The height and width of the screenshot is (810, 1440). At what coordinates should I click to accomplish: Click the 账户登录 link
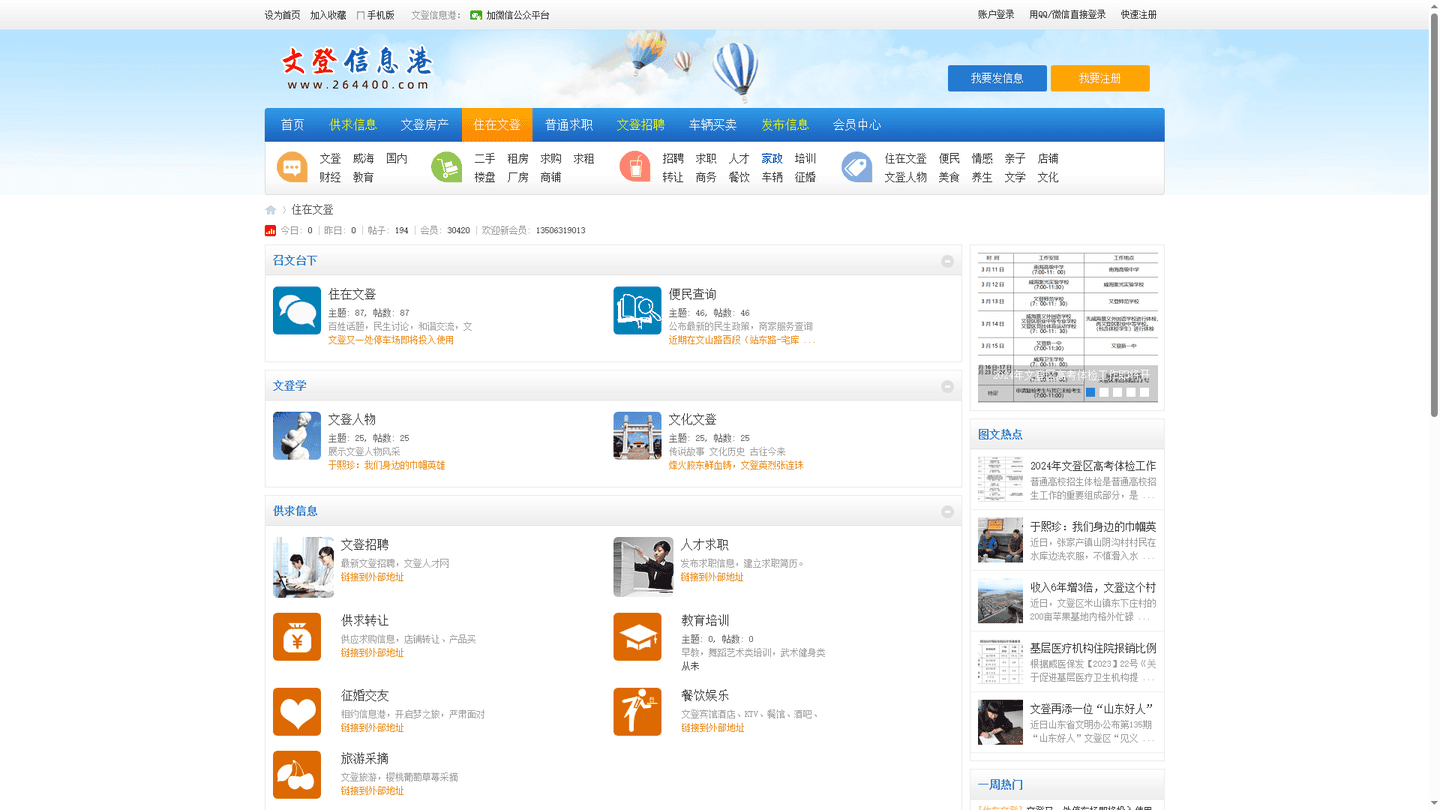click(996, 15)
